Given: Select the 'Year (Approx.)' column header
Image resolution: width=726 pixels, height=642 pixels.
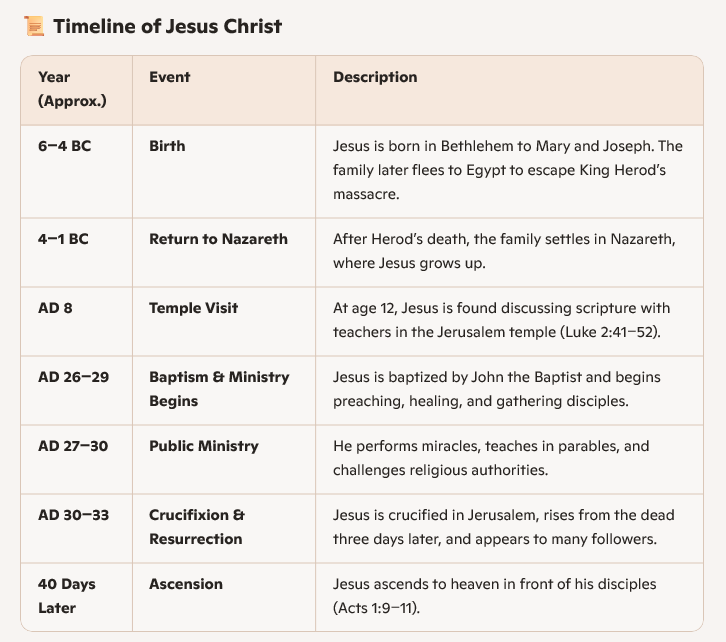Looking at the screenshot, I should pyautogui.click(x=72, y=89).
